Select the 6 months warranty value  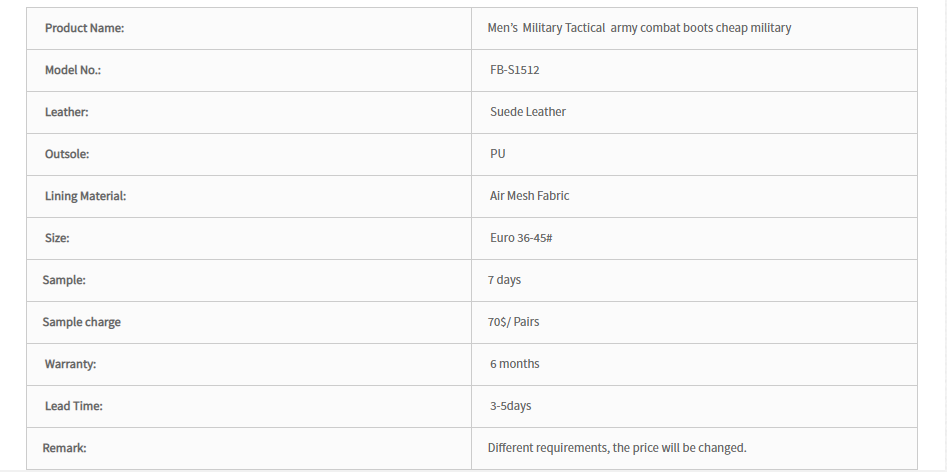[x=515, y=364]
